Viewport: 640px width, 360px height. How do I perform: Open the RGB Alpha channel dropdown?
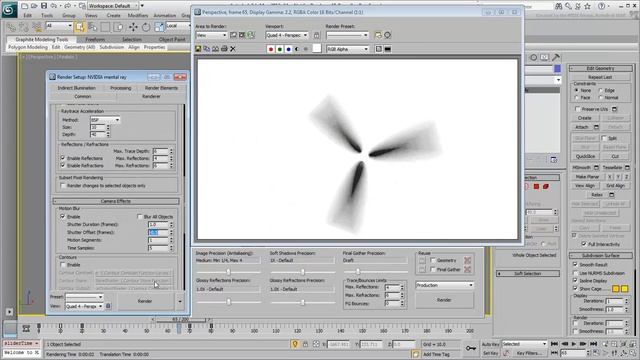pyautogui.click(x=347, y=49)
